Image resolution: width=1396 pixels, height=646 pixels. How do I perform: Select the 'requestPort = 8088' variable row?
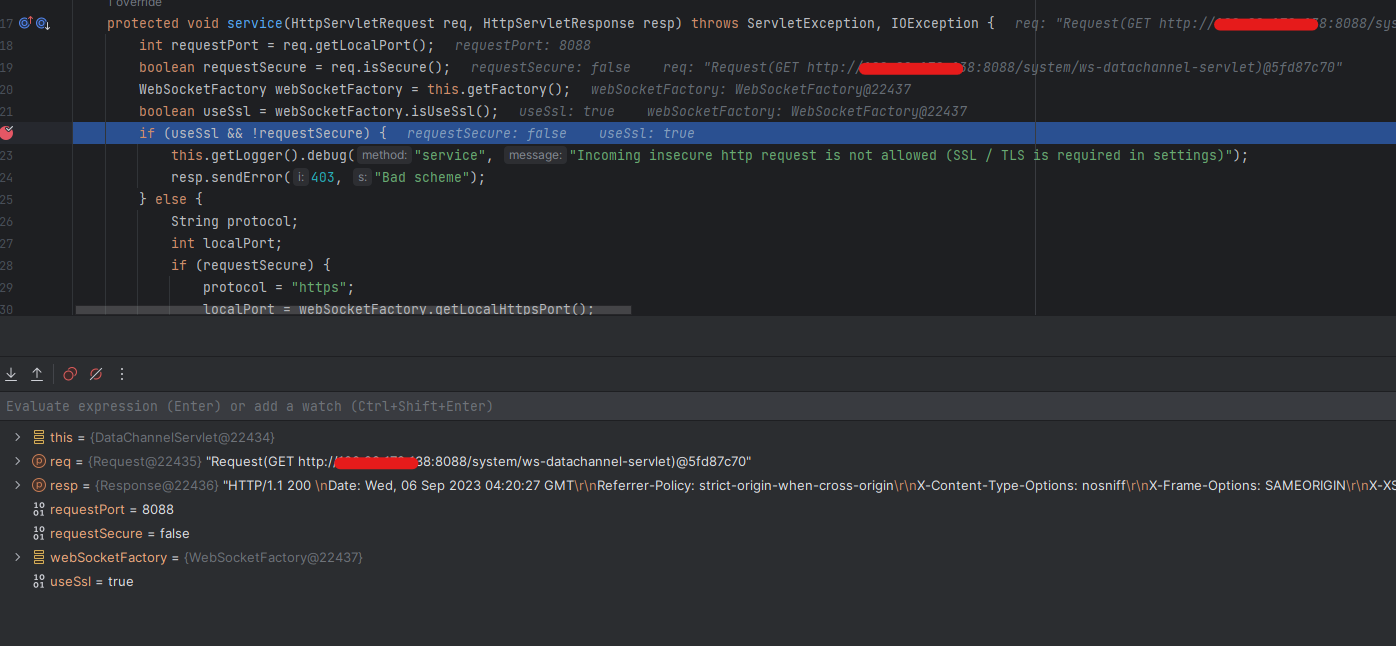coord(698,509)
